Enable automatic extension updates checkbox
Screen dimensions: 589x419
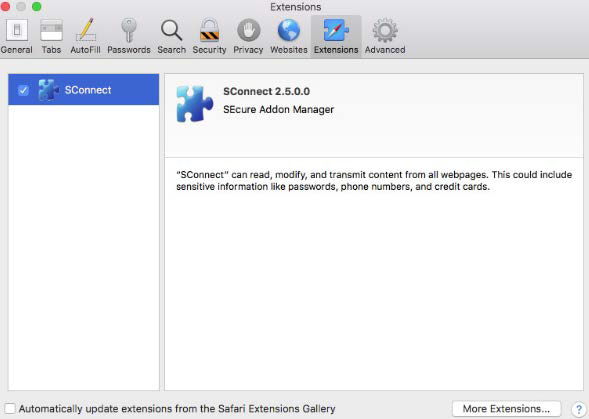tap(10, 408)
